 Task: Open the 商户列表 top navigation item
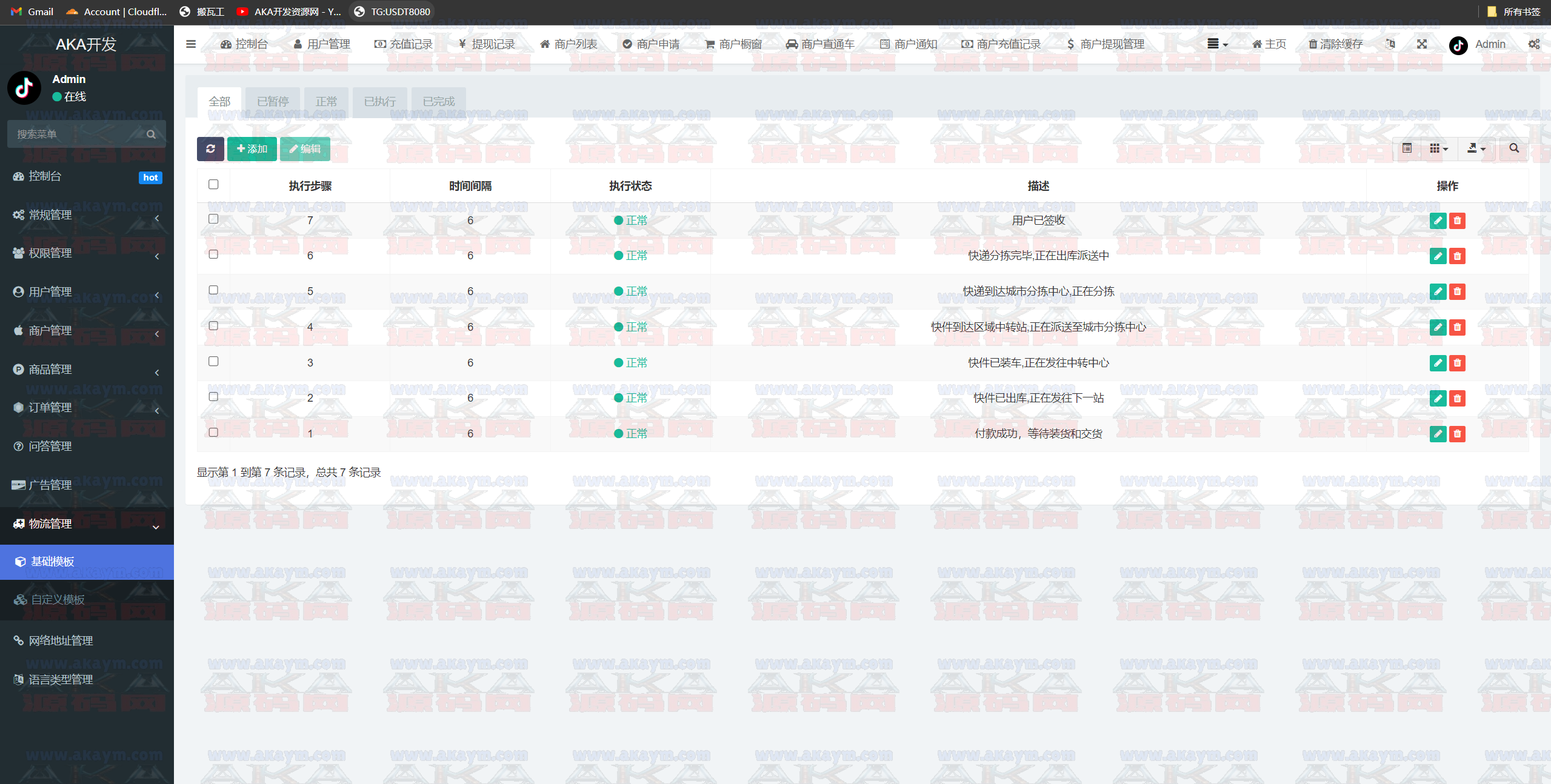coord(569,44)
